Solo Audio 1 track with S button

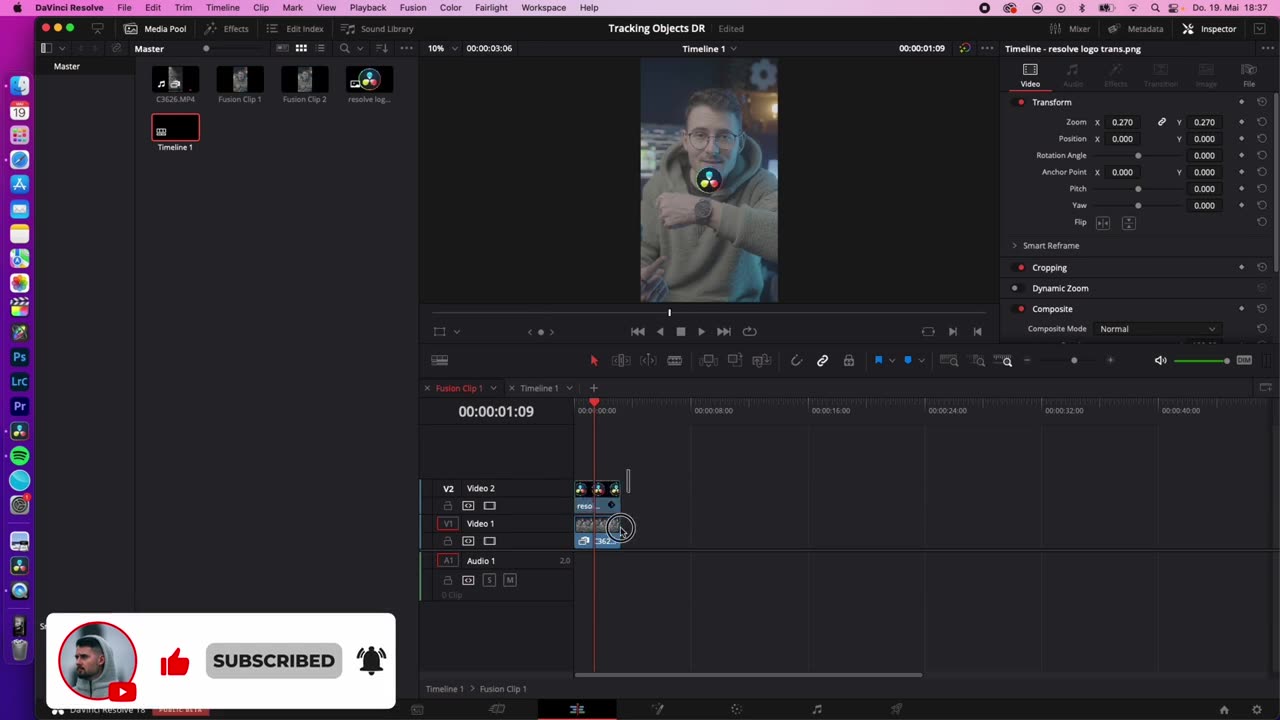click(x=489, y=580)
